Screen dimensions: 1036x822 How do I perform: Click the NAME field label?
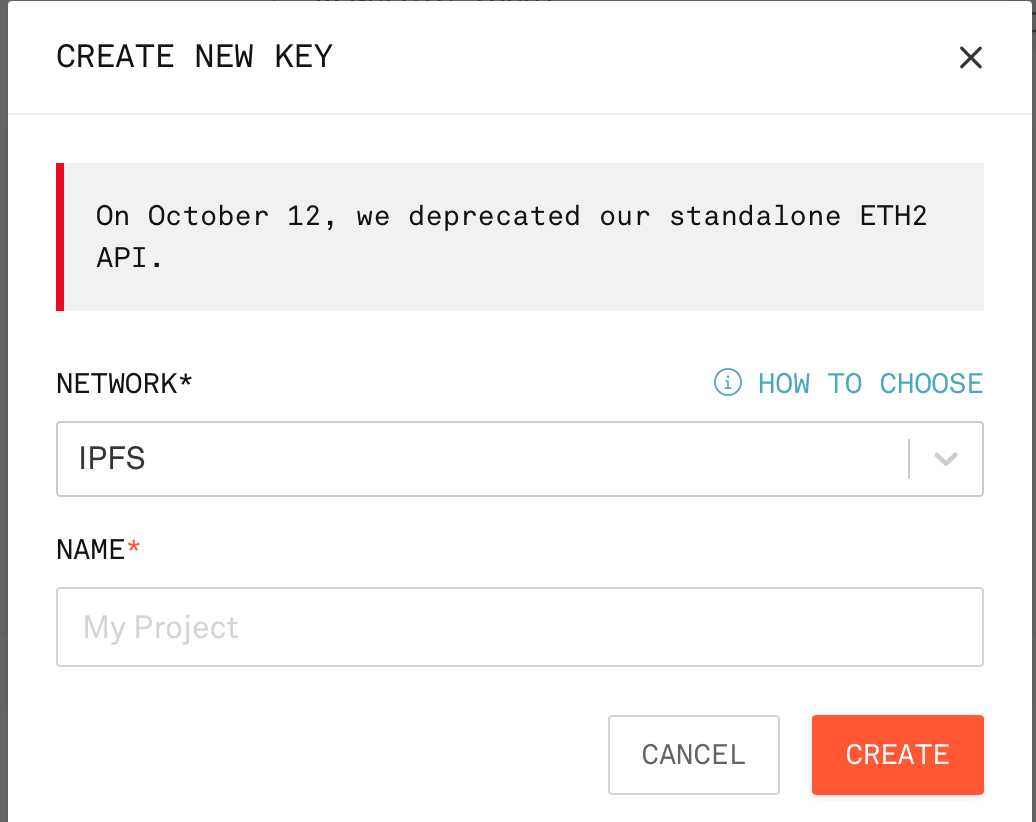(x=91, y=550)
